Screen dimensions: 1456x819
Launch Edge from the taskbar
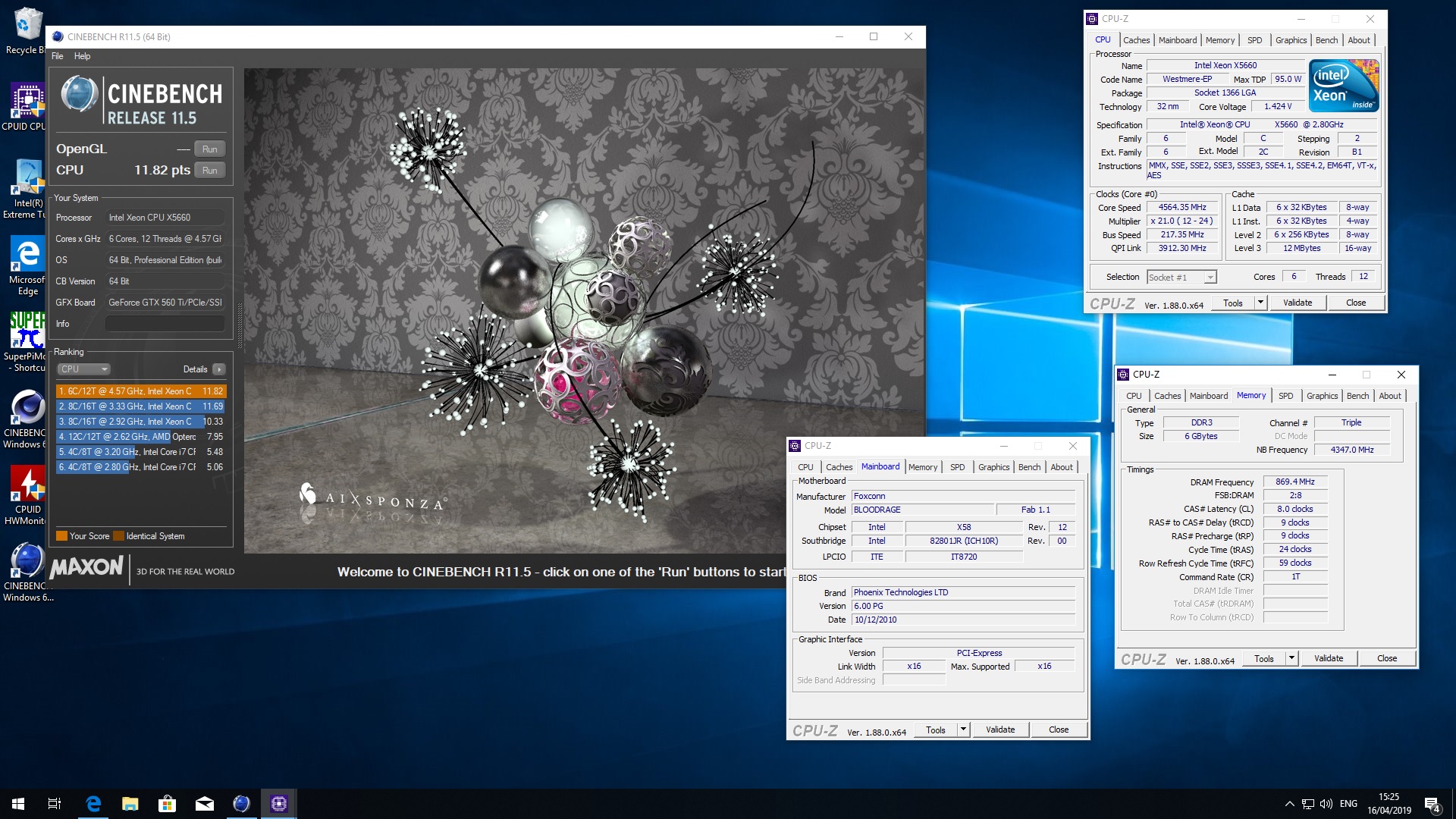tap(93, 804)
